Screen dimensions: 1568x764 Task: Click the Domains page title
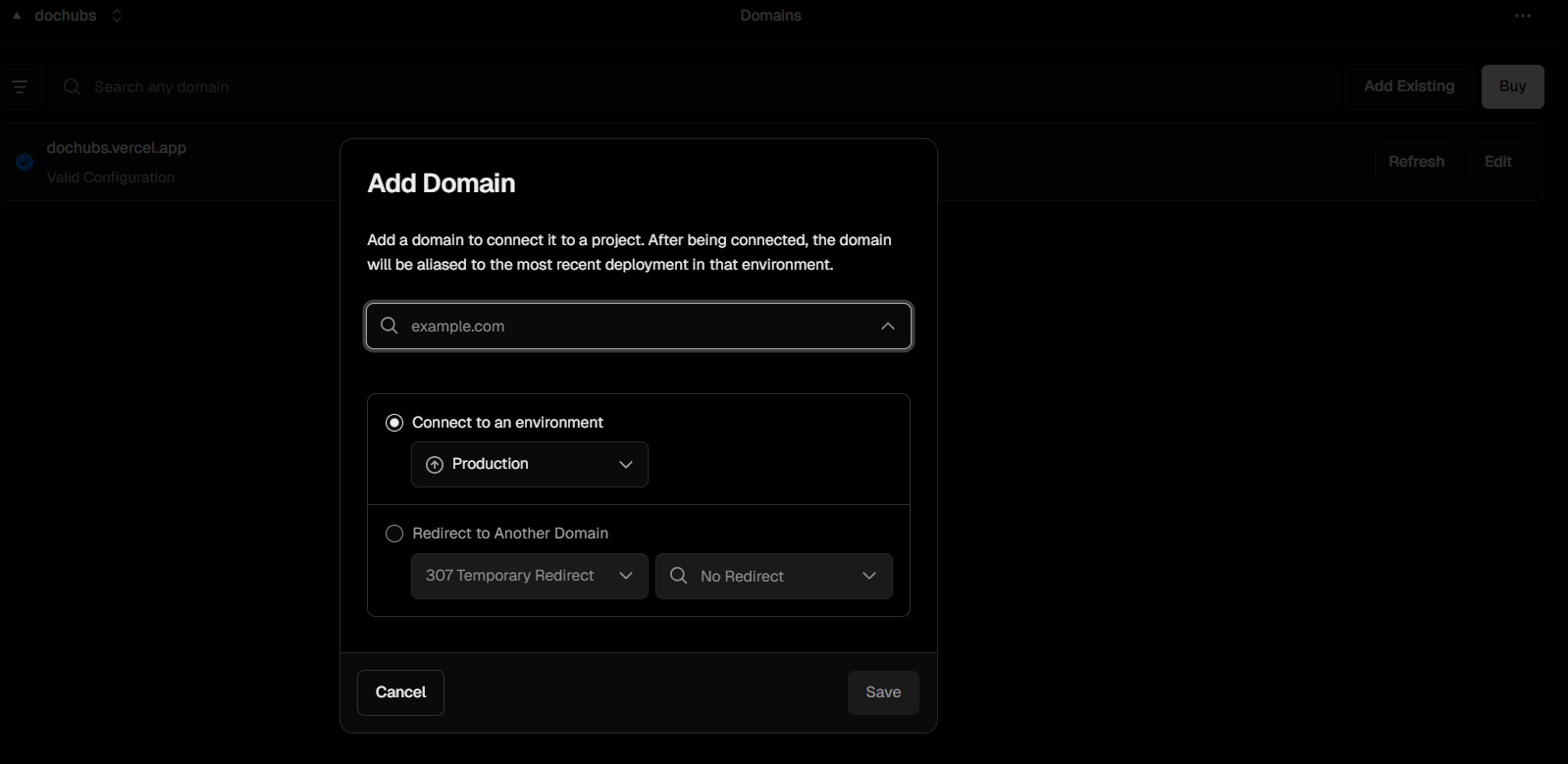pos(771,16)
